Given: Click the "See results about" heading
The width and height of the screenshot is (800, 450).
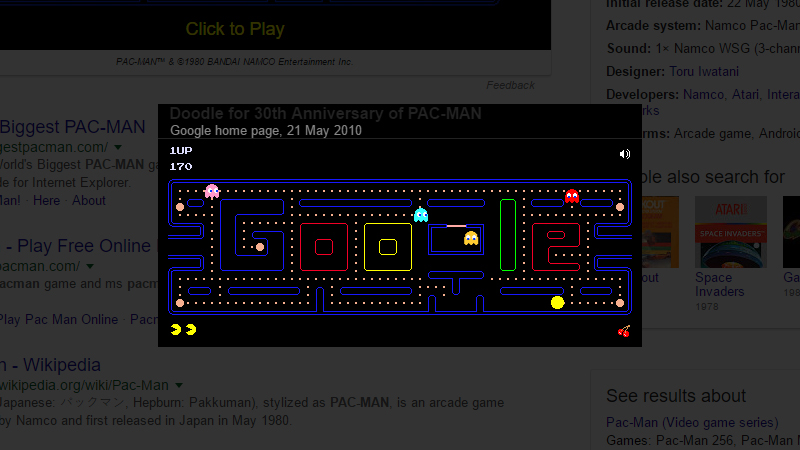Looking at the screenshot, I should click(676, 396).
